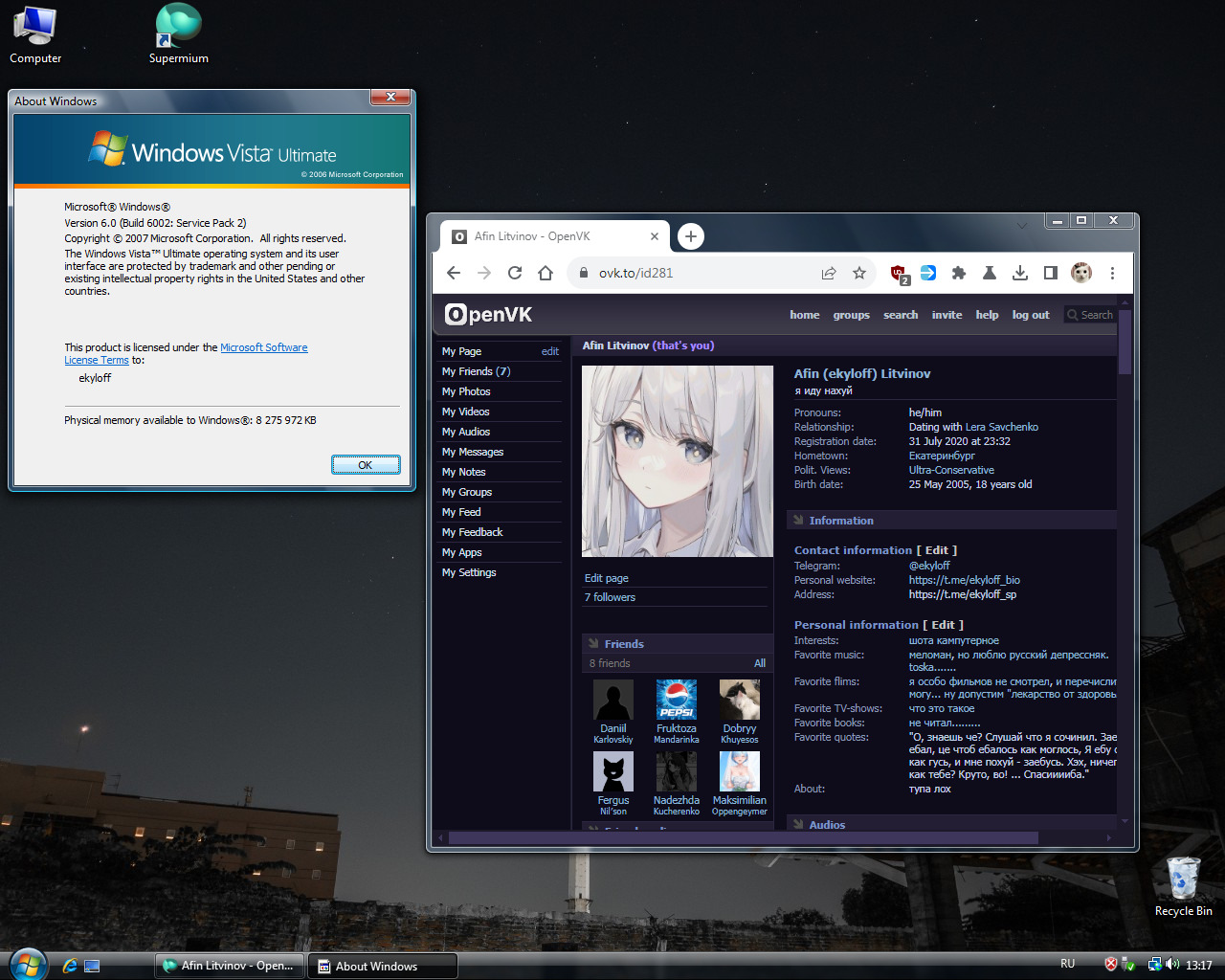Open the uBlock Origin extension icon

coord(899,274)
